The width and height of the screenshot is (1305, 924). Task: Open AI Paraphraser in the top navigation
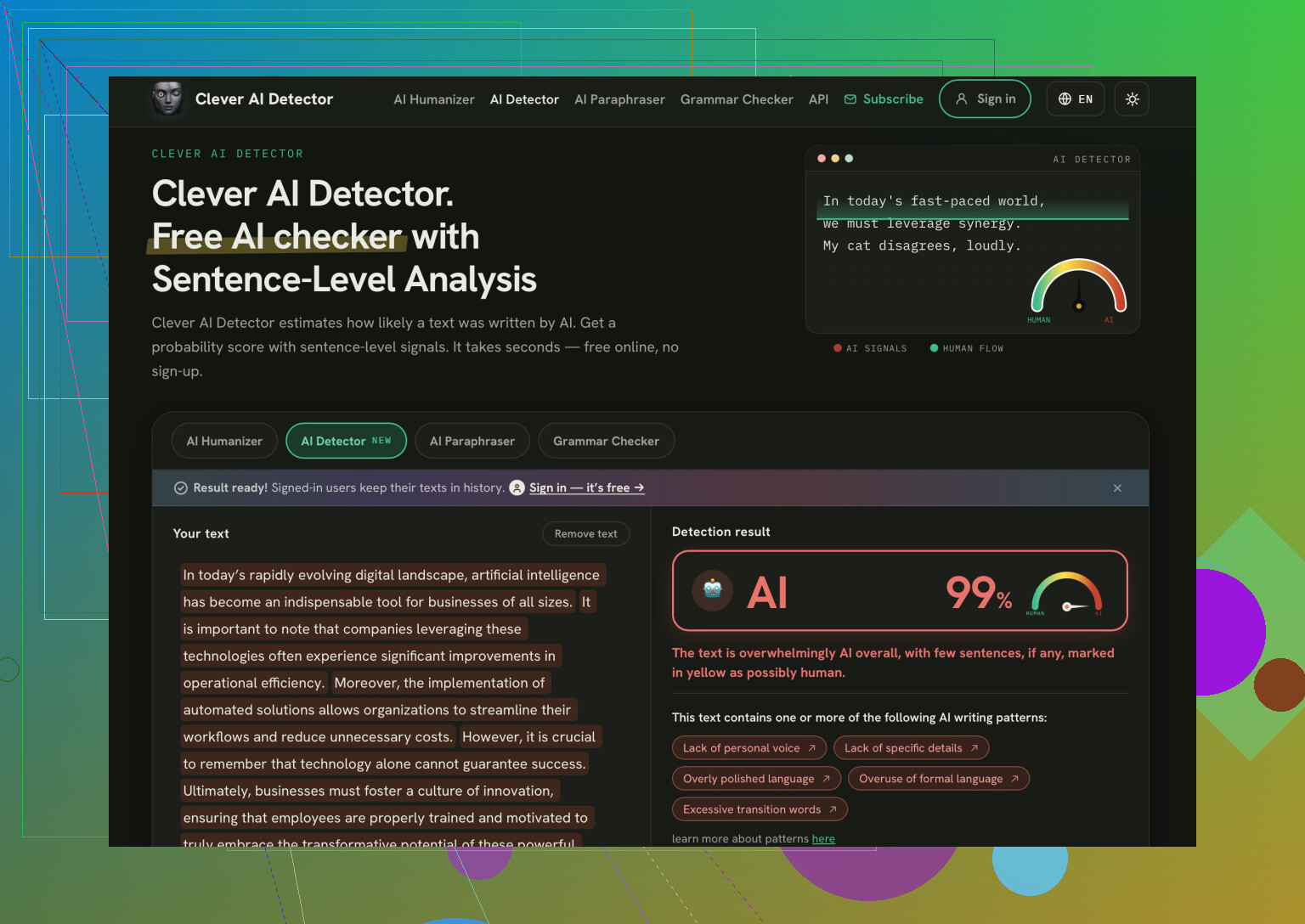tap(619, 99)
